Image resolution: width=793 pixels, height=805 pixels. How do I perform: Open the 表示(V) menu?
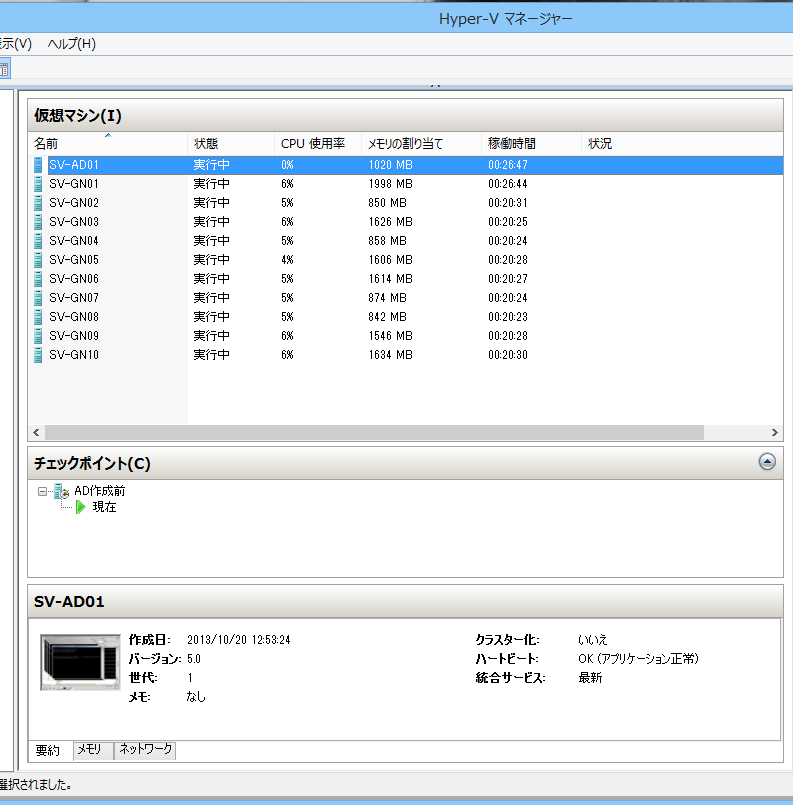click(x=15, y=44)
